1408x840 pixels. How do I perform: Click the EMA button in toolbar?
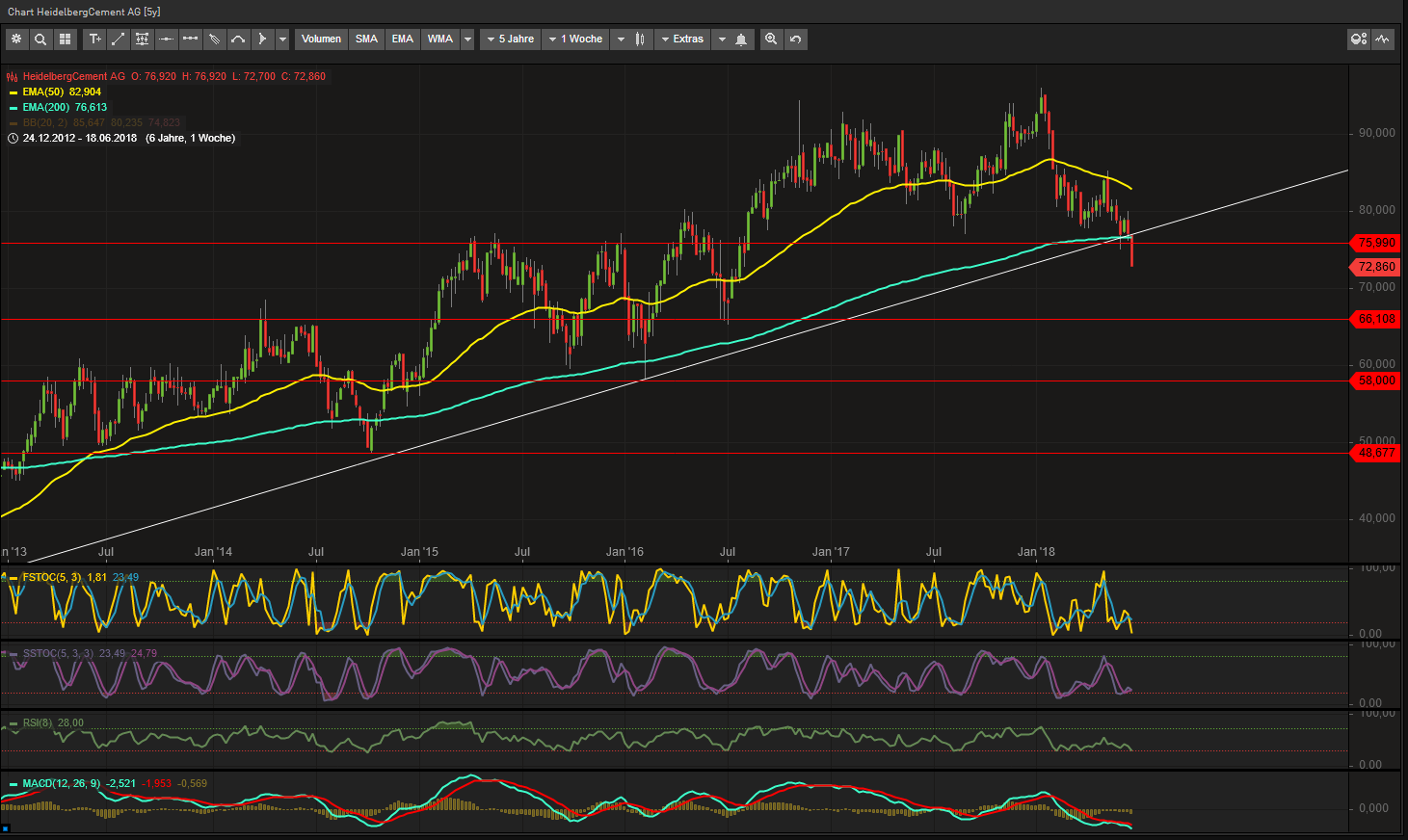(x=402, y=39)
